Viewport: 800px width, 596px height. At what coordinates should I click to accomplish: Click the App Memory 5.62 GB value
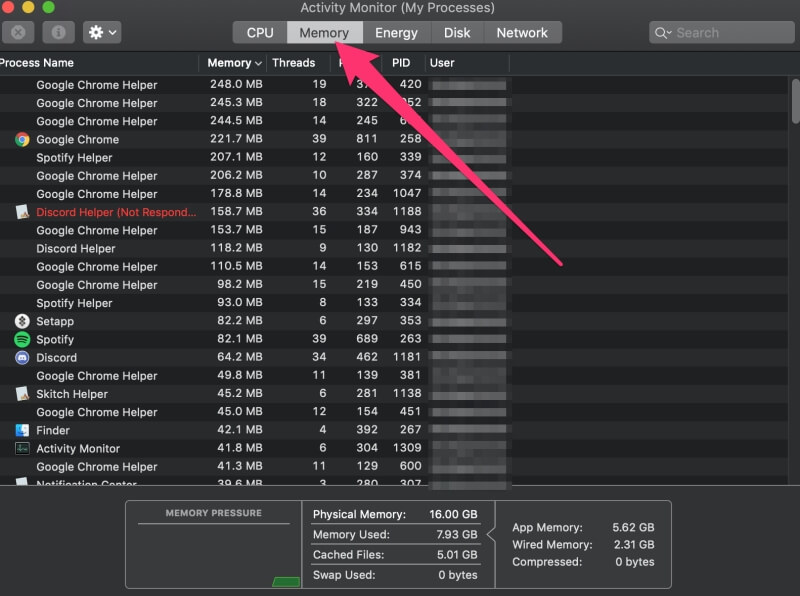[x=633, y=527]
